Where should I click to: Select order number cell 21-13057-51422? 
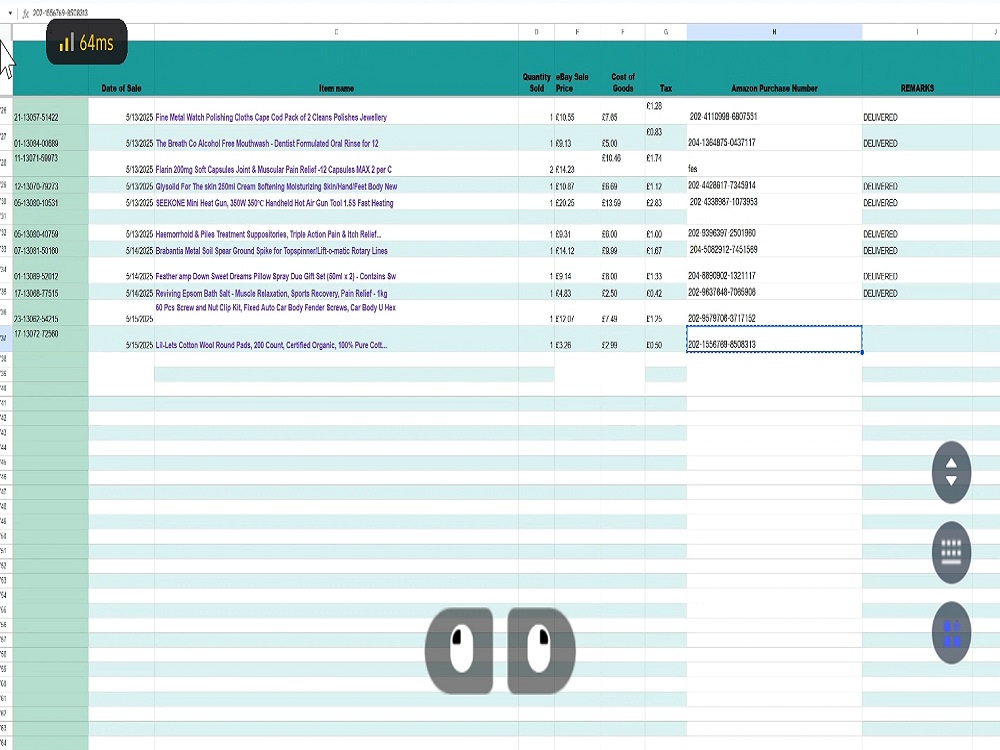50,111
